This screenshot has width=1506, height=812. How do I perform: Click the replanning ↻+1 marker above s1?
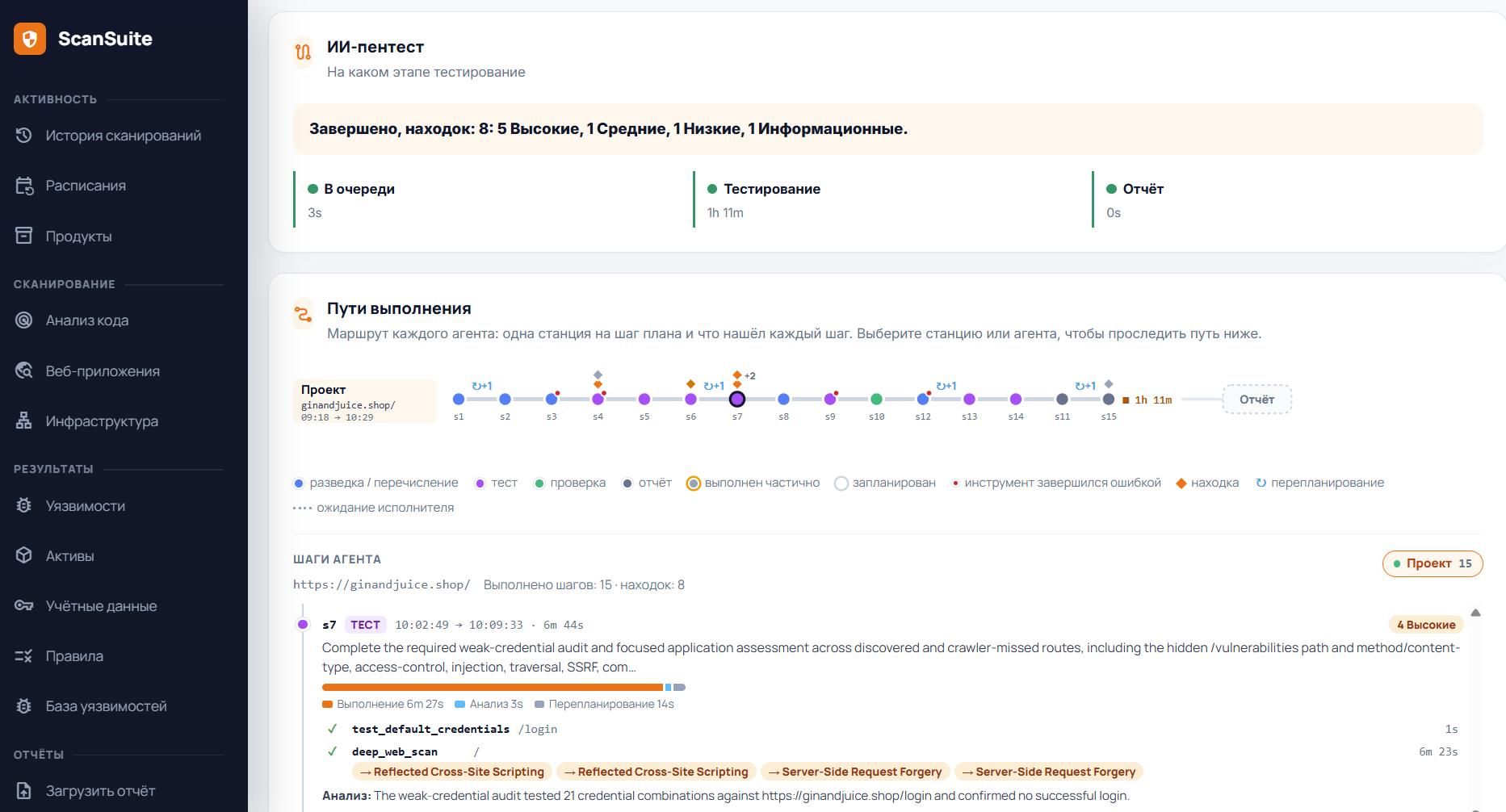pyautogui.click(x=482, y=386)
